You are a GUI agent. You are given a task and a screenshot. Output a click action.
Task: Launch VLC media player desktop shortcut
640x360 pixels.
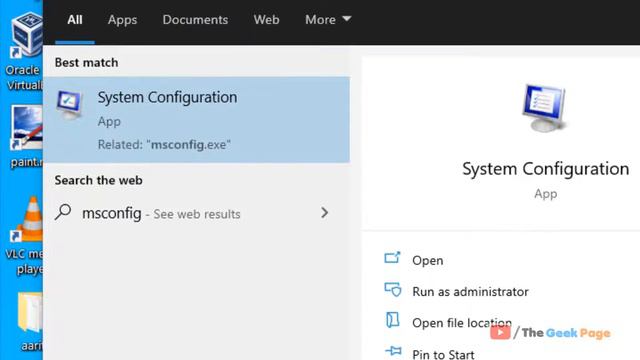(x=25, y=236)
